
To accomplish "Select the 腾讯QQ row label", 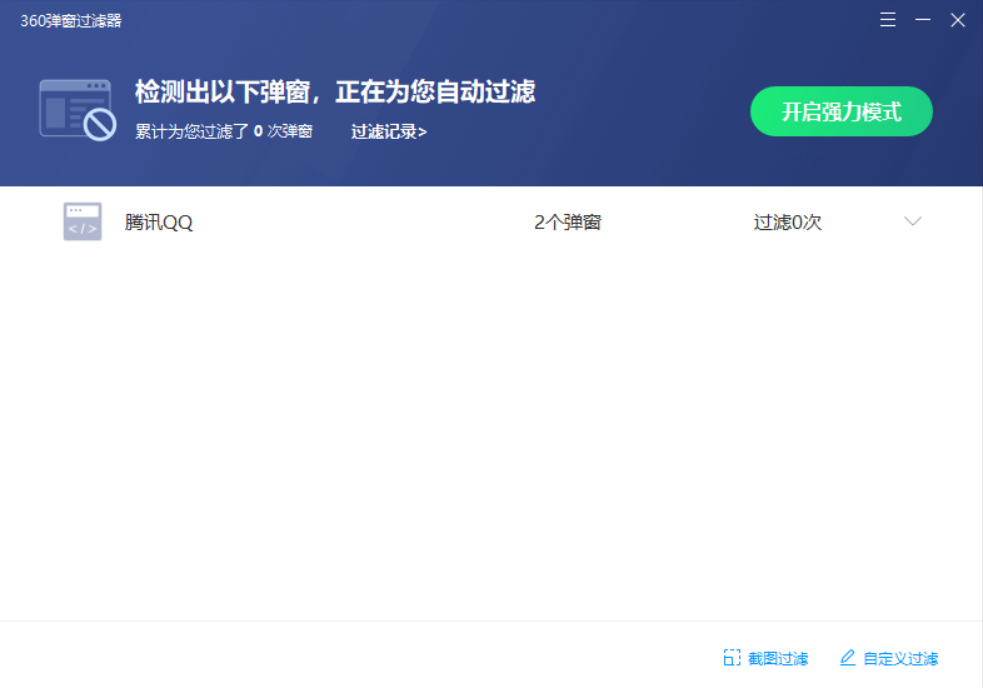I will click(x=159, y=222).
